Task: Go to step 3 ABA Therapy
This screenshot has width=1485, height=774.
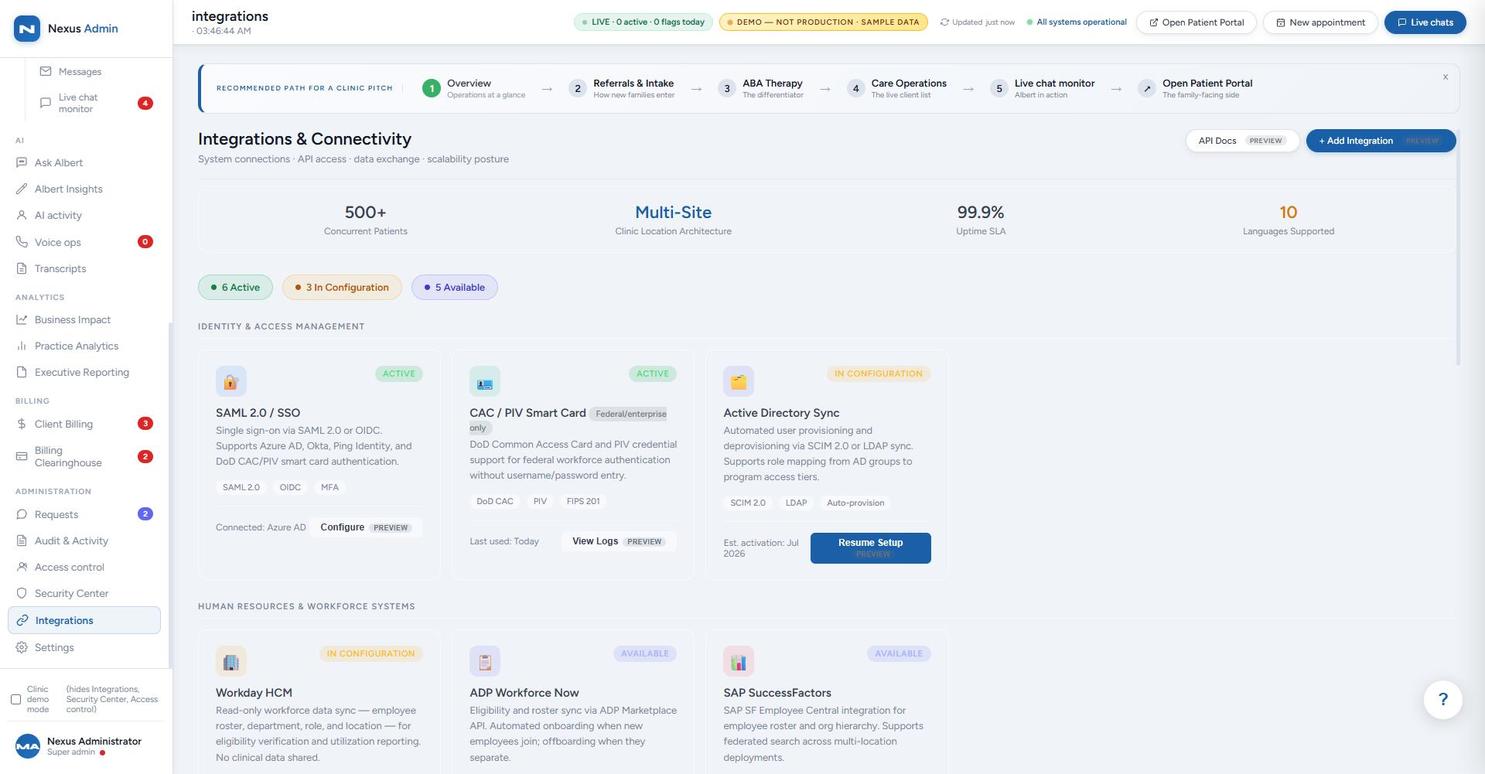Action: pos(761,88)
